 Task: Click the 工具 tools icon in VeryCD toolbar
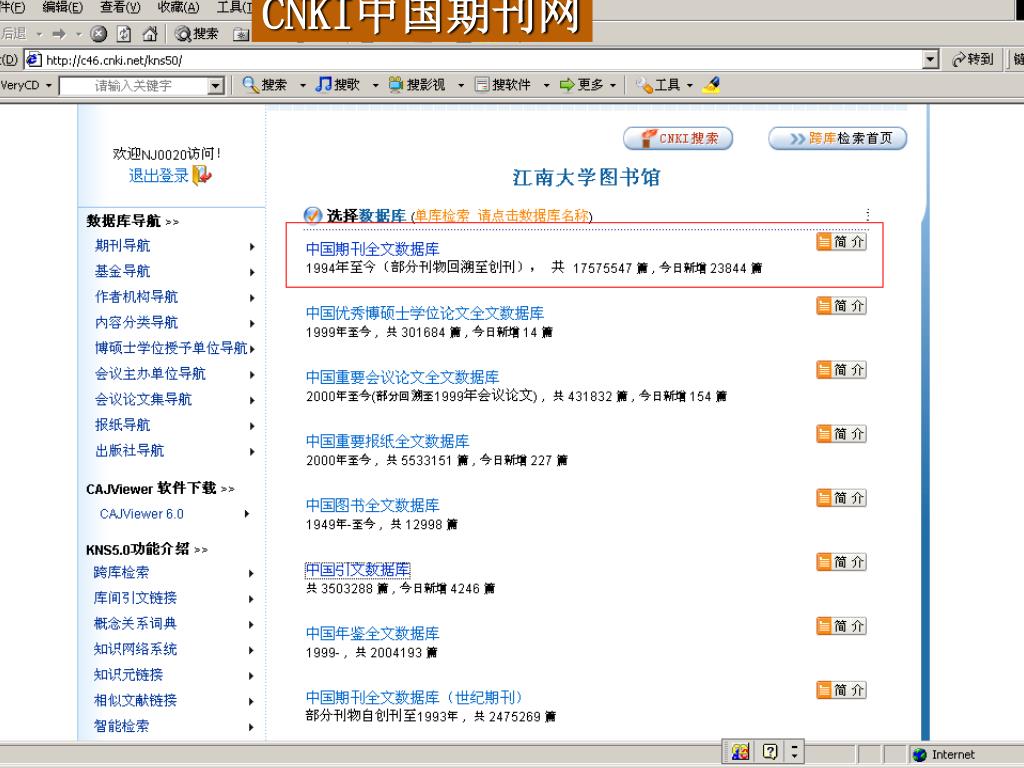644,85
